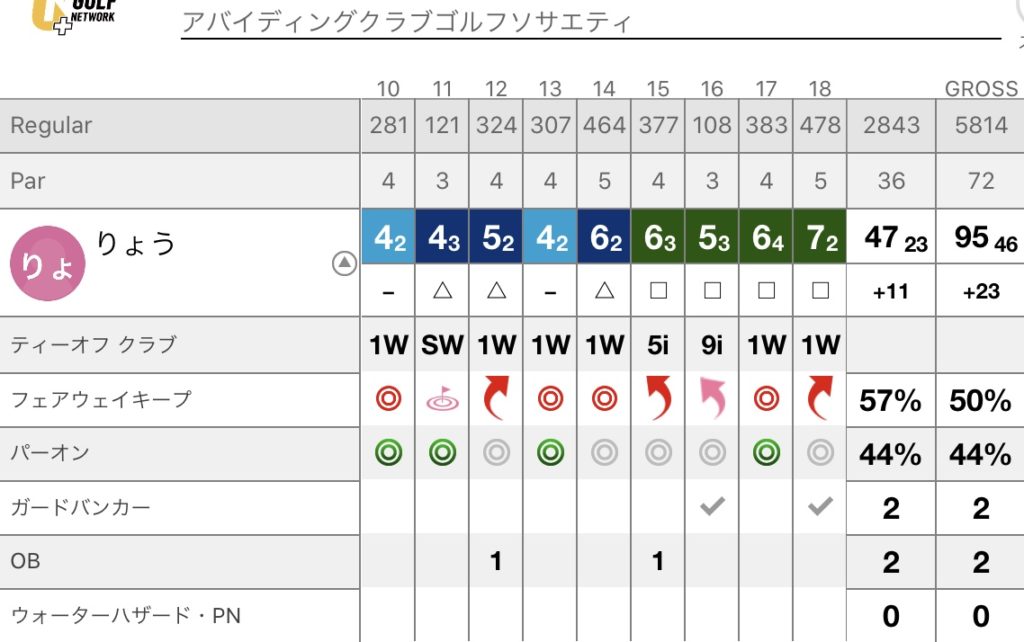
Task: Tap the pink りょ player avatar
Action: click(x=48, y=264)
